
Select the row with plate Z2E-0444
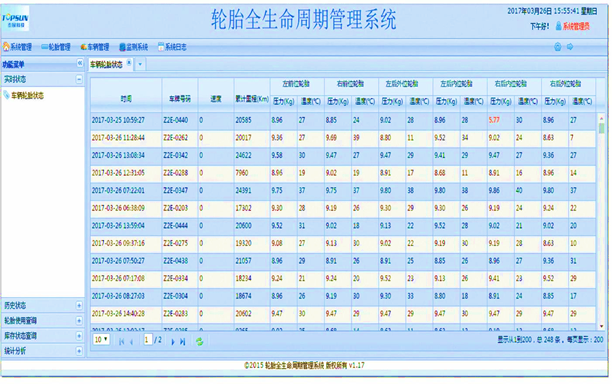(343, 226)
